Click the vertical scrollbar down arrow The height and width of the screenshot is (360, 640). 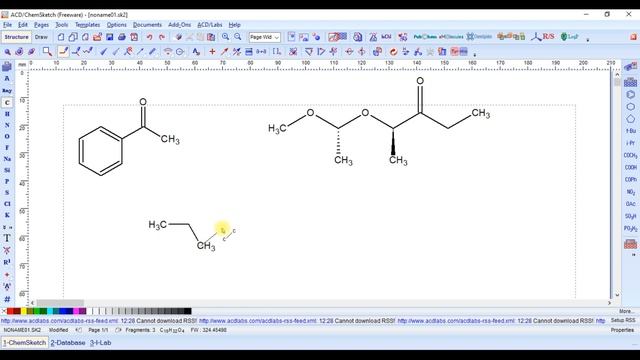click(617, 295)
